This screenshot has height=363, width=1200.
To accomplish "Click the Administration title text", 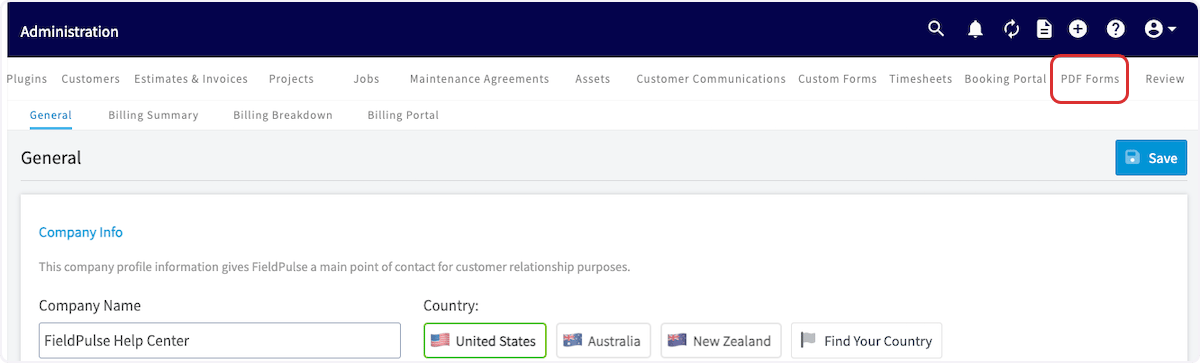I will click(x=69, y=31).
